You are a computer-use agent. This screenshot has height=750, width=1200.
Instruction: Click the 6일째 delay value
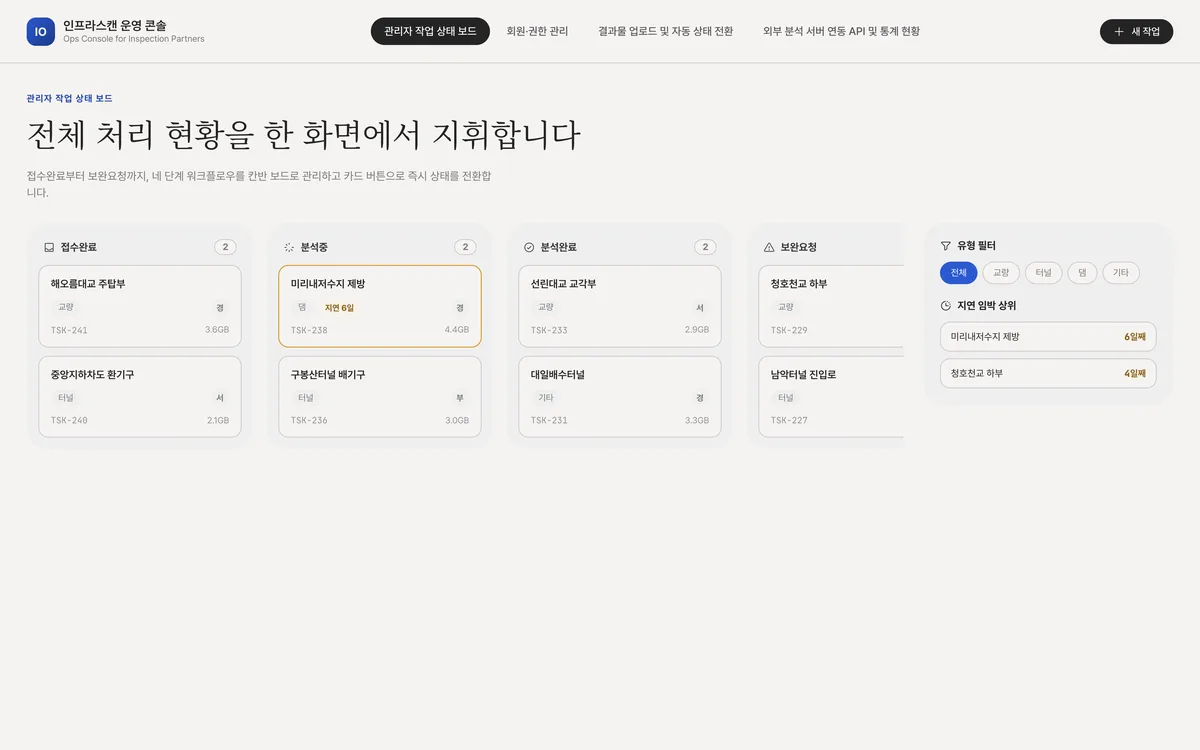(x=1134, y=337)
